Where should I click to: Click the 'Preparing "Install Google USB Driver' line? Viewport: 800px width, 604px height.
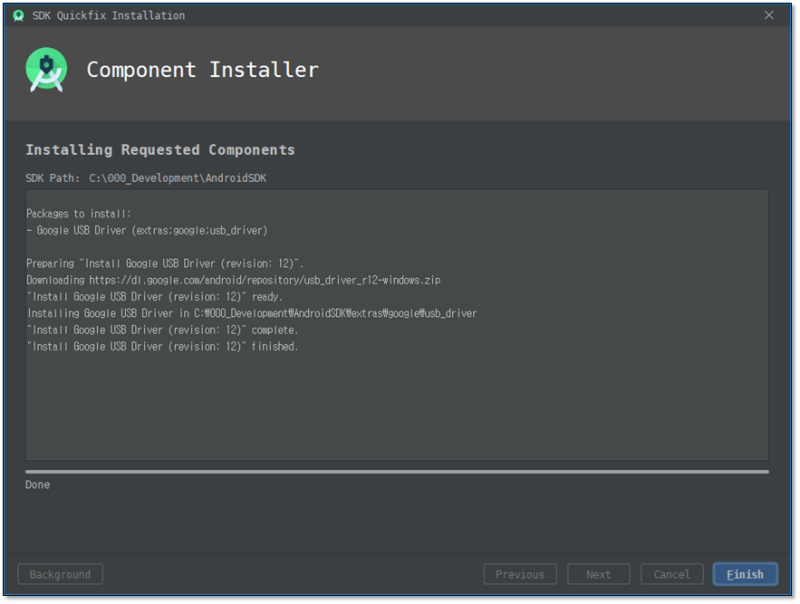point(165,264)
